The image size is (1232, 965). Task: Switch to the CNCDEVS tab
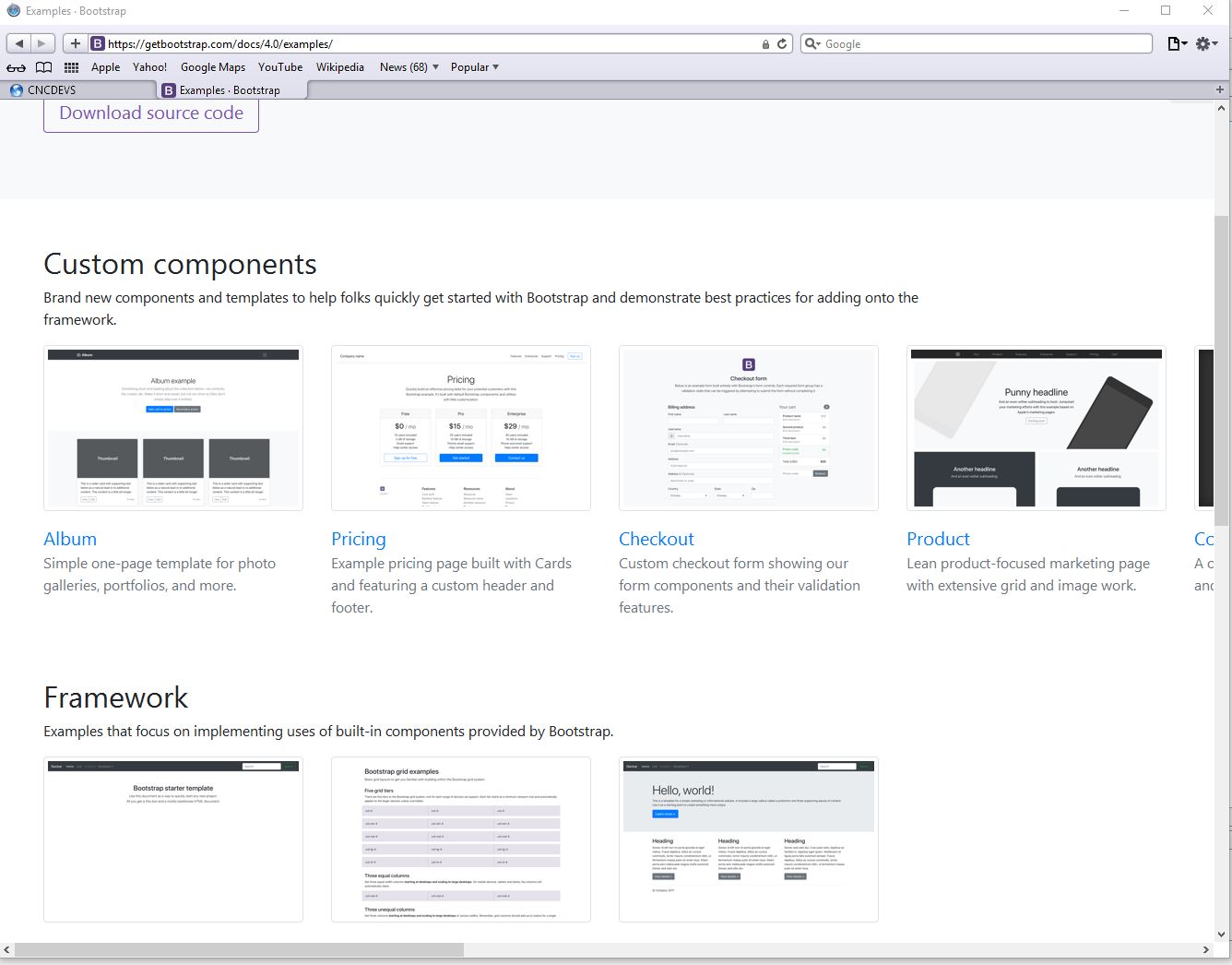(x=78, y=89)
